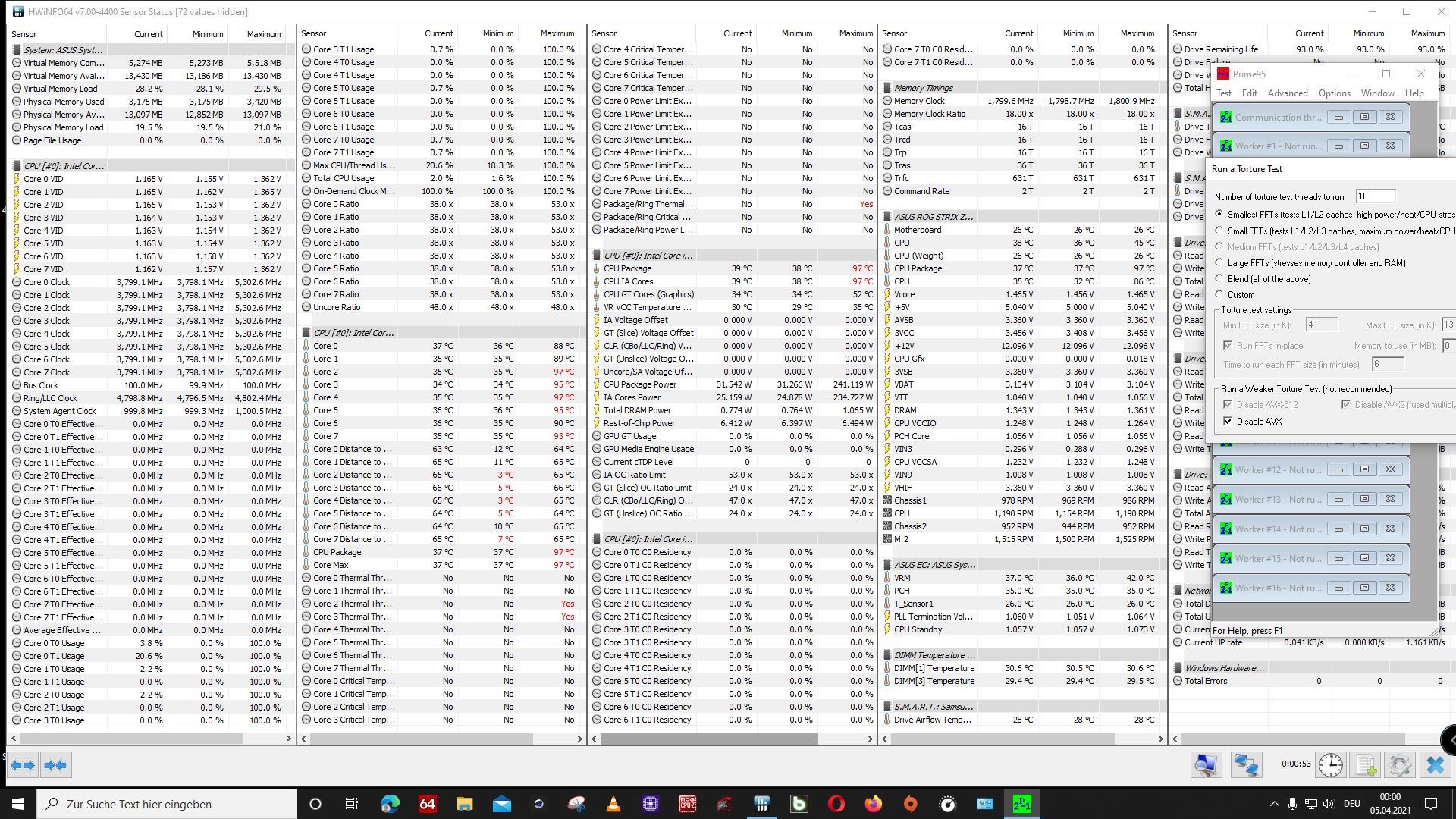Click the HWiNFO network connection icon

[1246, 764]
